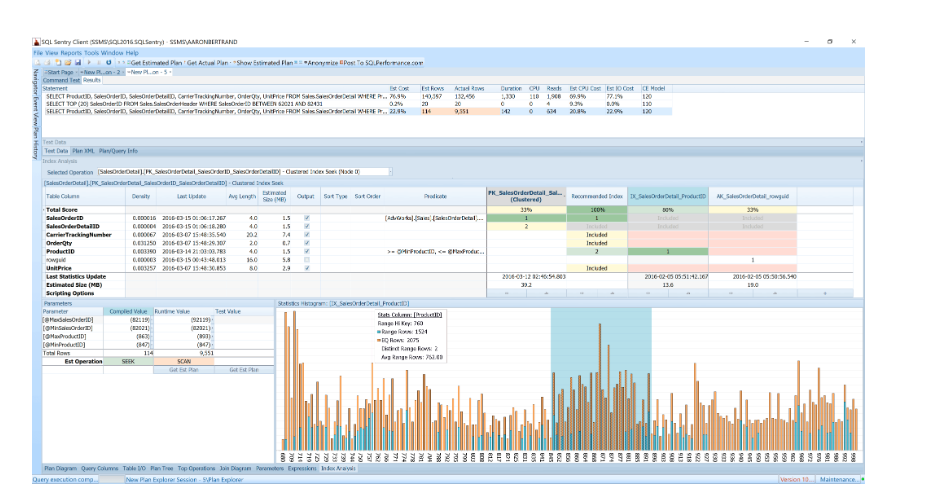Enable the Output checkbox for rowguid
This screenshot has height=494, width=925.
coord(306,260)
